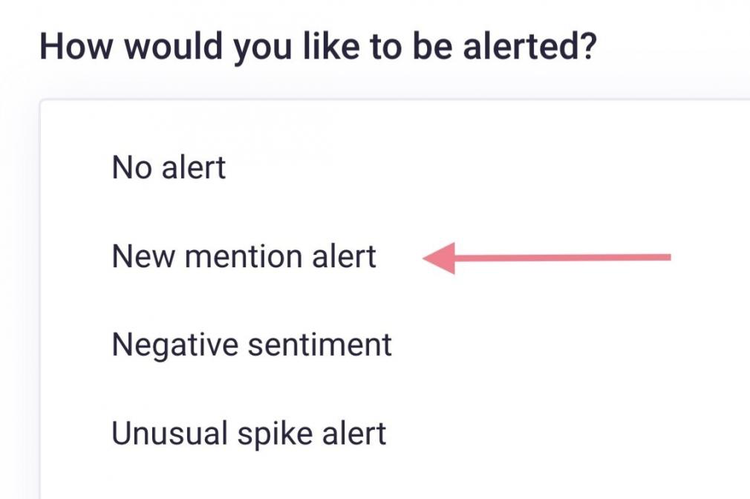Select Unusual spike alert

[249, 434]
